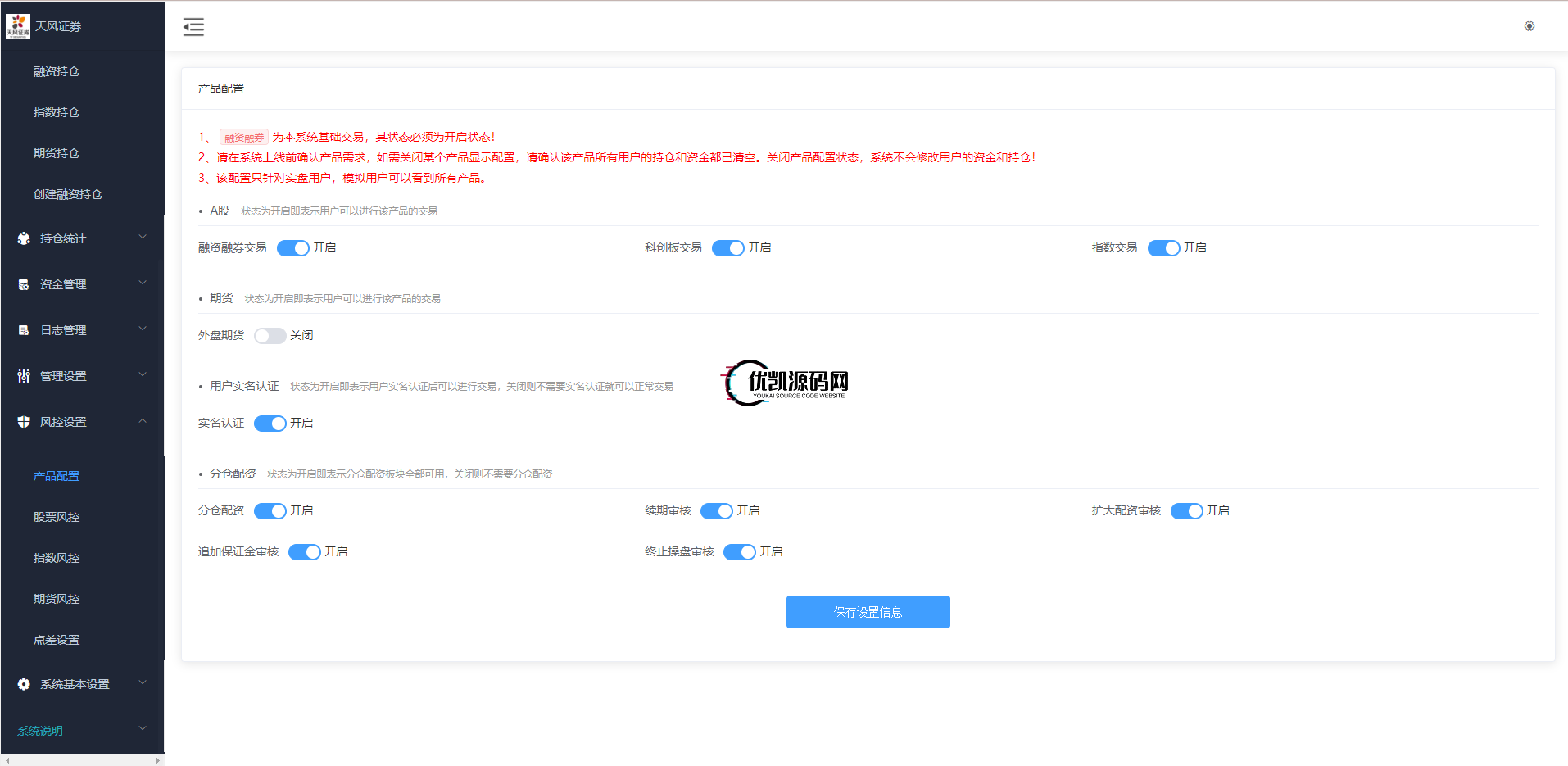
Task: Click the 管理设置 sliders icon
Action: 24,376
